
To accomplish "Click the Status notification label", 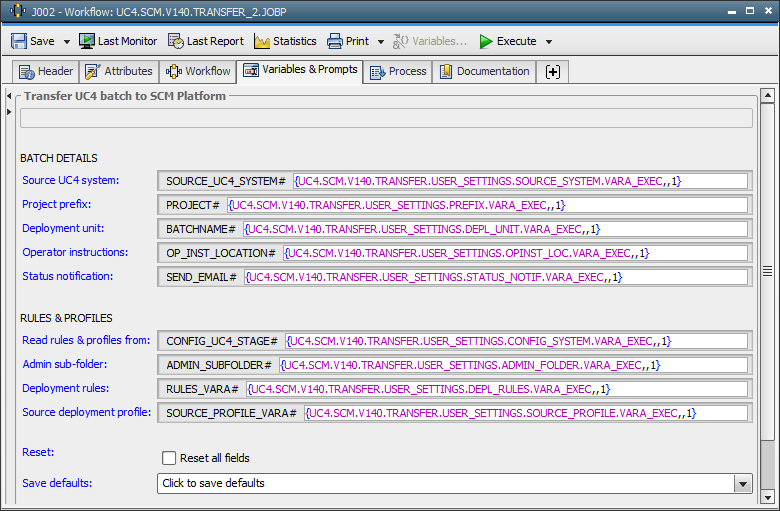I will click(68, 276).
